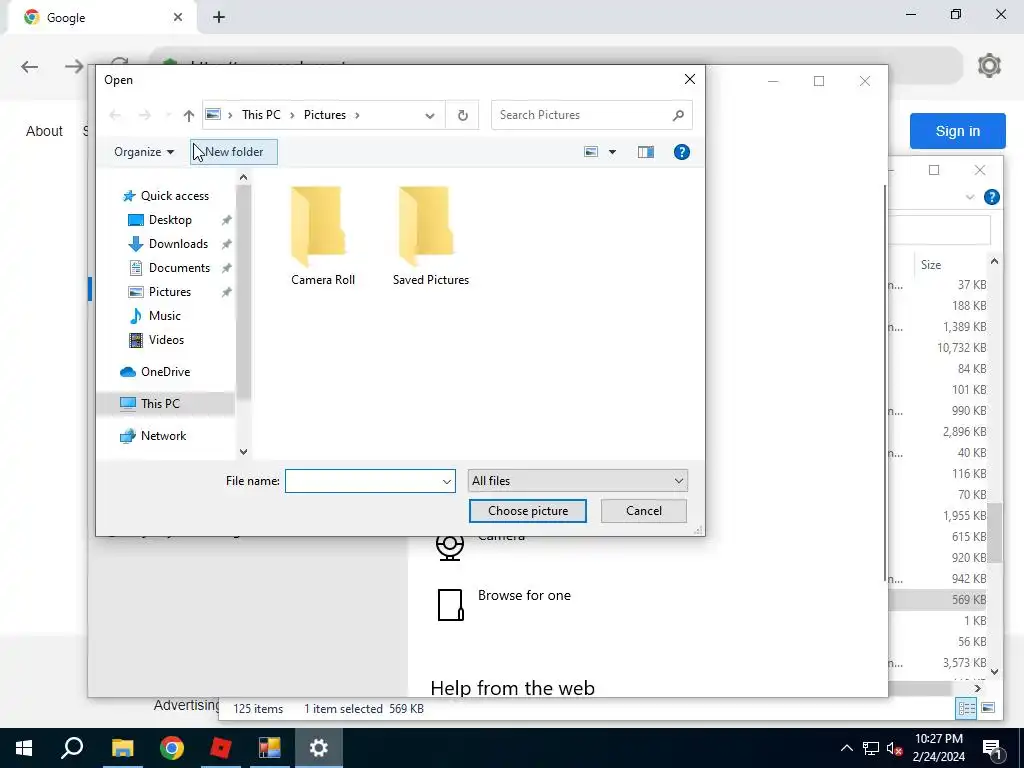The width and height of the screenshot is (1024, 768).
Task: Select the 569 KB row in Explorer
Action: tap(937, 600)
